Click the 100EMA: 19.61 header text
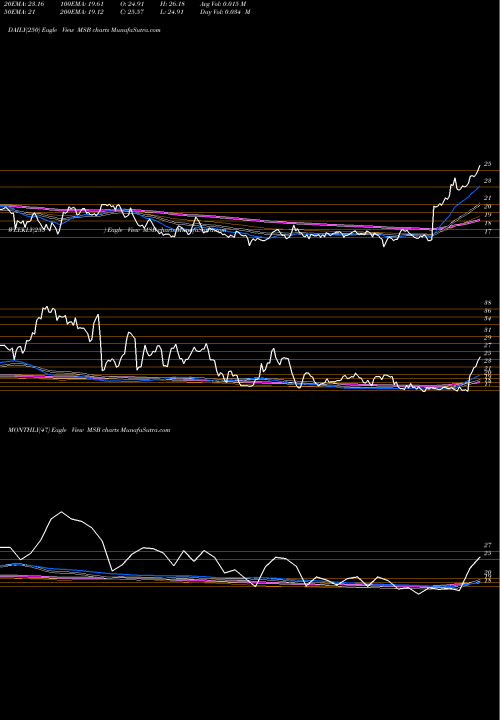The width and height of the screenshot is (500, 720). (x=84, y=4)
